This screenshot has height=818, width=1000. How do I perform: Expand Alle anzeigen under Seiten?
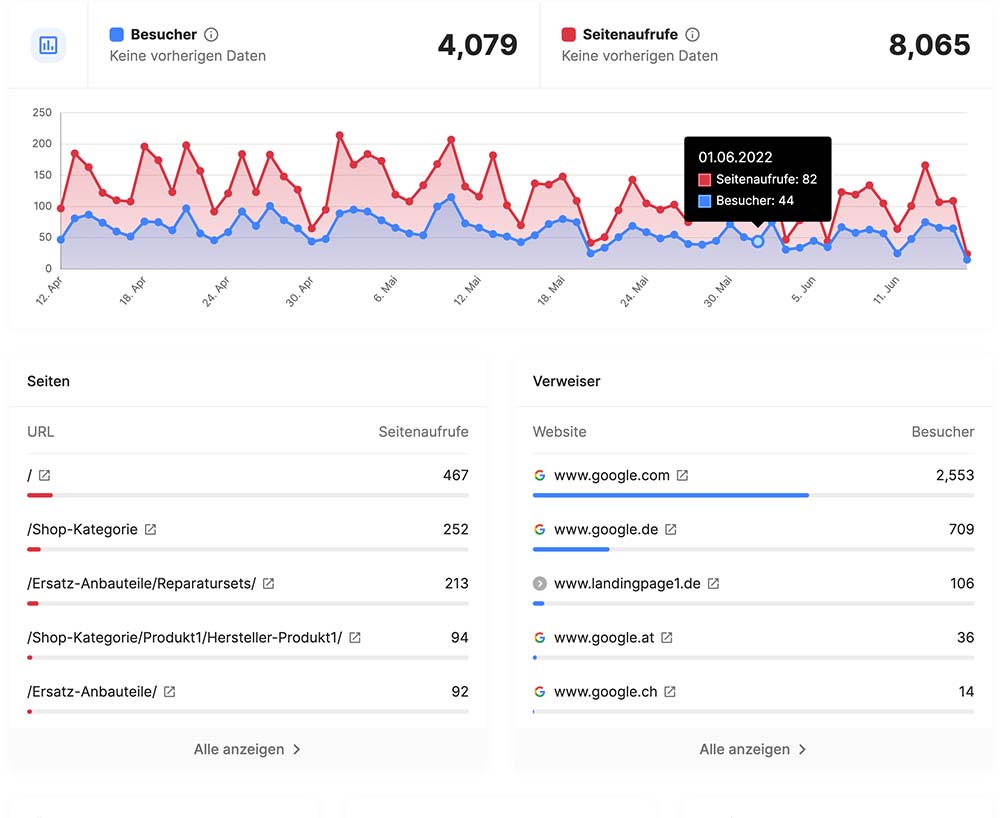[247, 749]
